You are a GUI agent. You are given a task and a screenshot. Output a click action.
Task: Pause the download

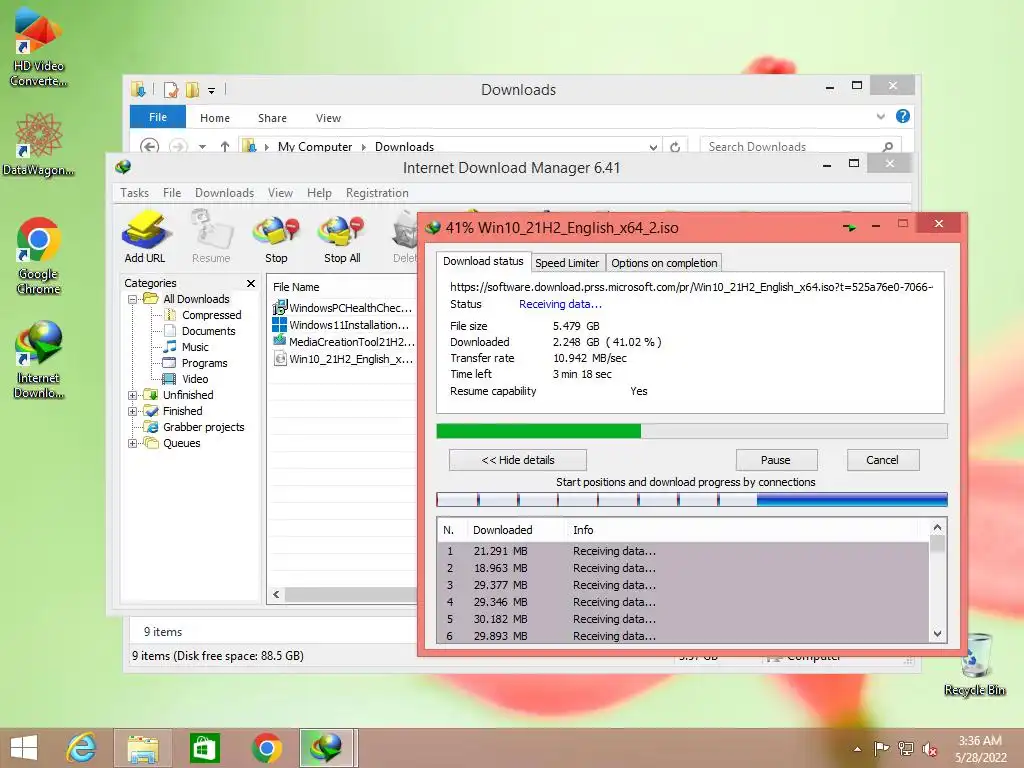[x=776, y=460]
